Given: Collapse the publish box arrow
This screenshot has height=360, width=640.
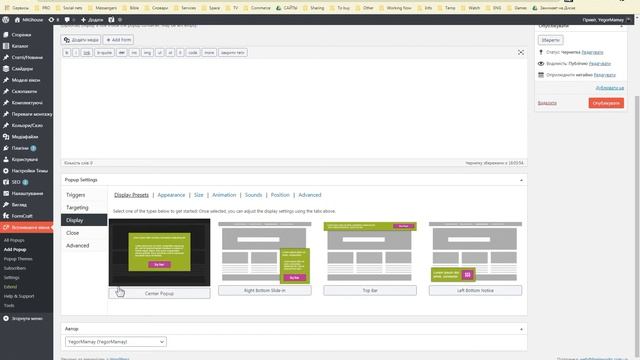Looking at the screenshot, I should click(622, 27).
